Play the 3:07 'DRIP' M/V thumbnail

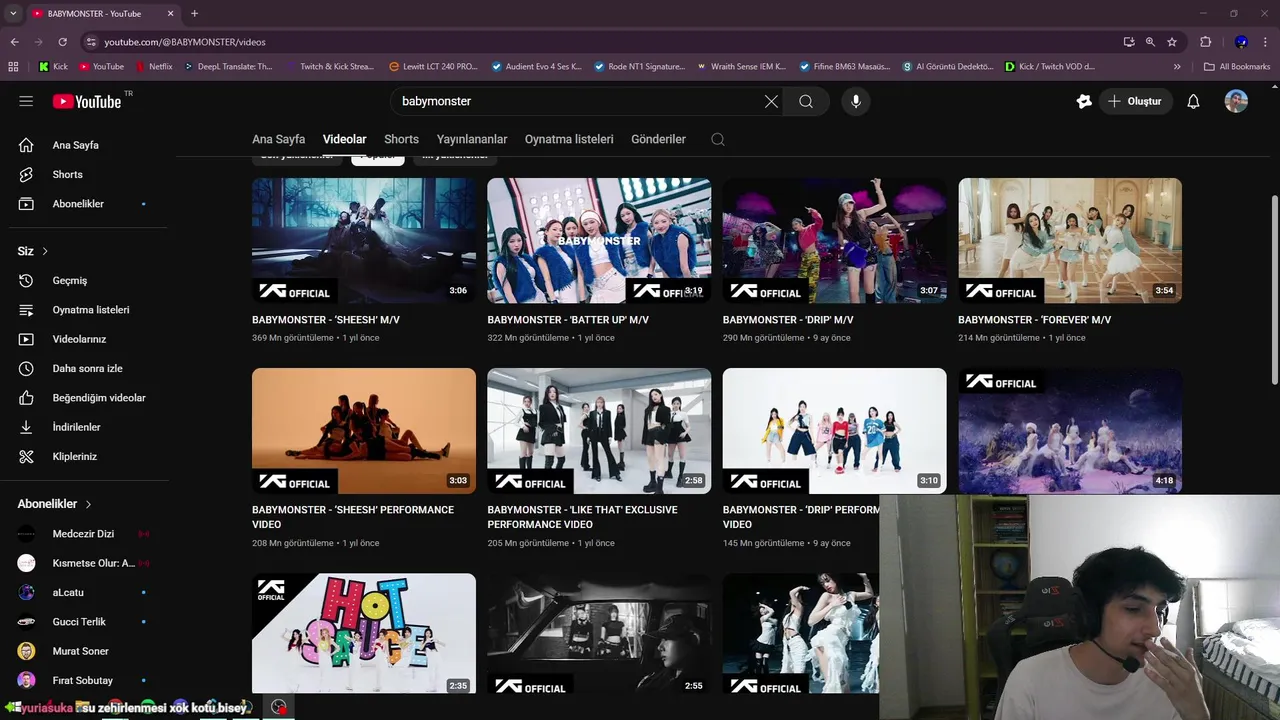[x=834, y=241]
